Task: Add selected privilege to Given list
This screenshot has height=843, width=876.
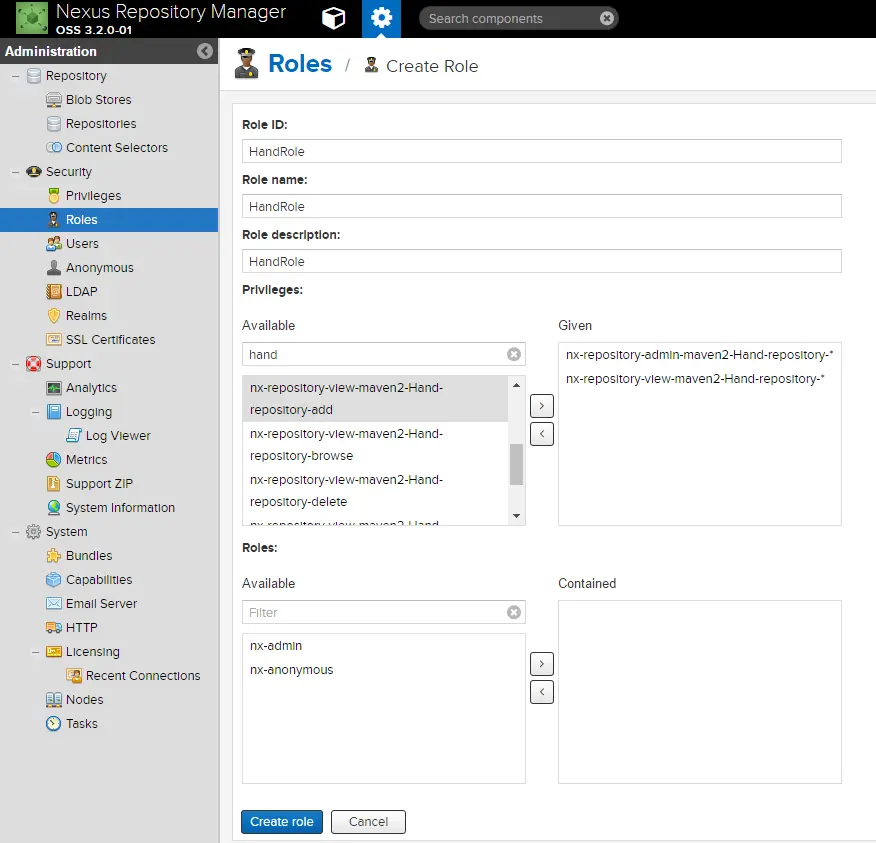Action: 541,406
